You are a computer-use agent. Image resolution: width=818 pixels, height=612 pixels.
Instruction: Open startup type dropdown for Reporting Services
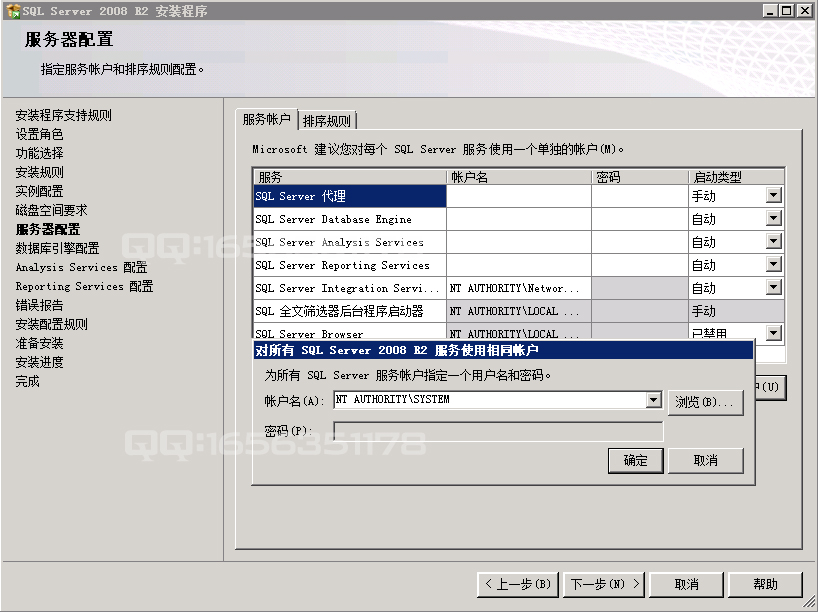click(x=774, y=264)
